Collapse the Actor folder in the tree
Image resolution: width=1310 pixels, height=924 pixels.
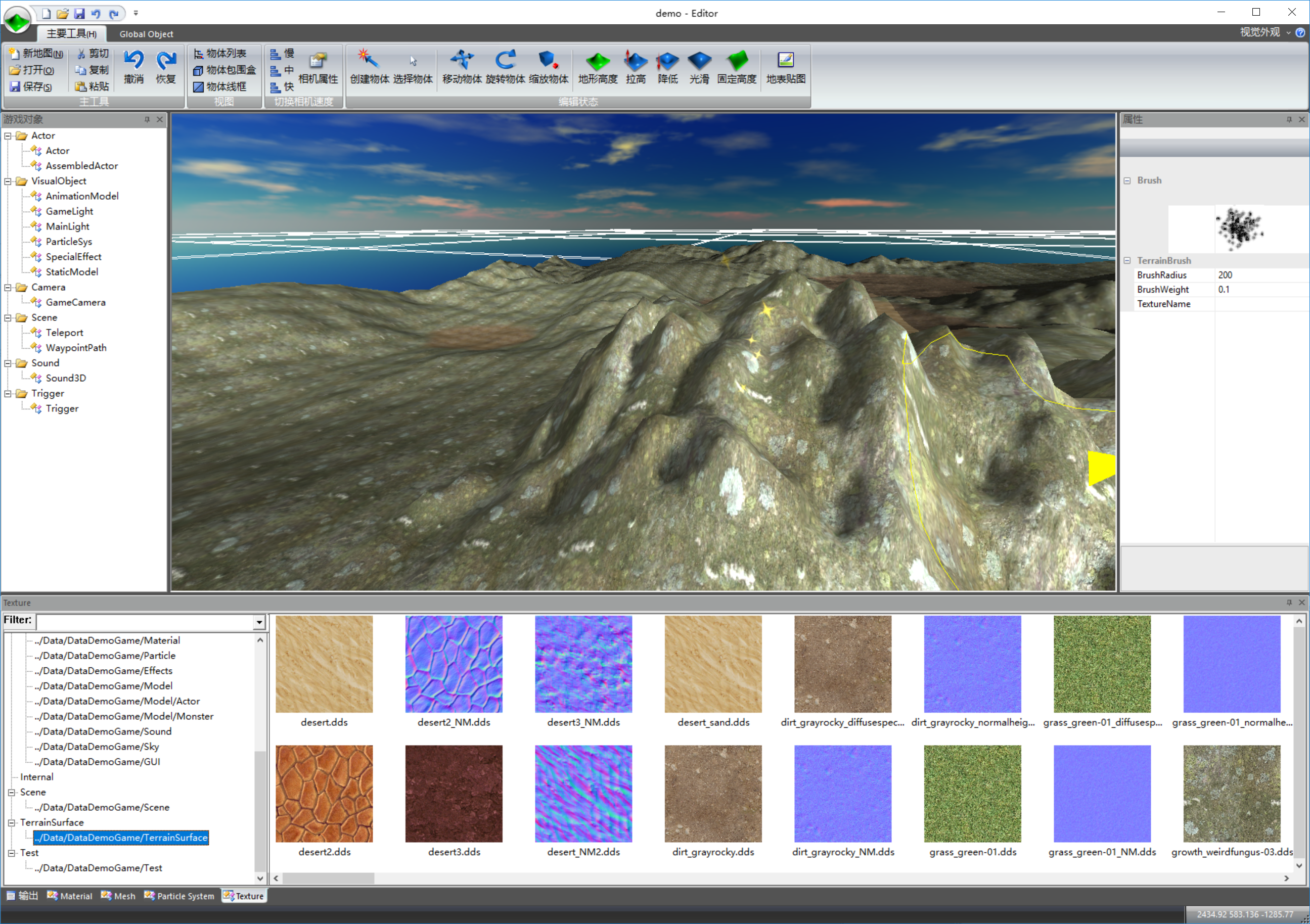(x=8, y=136)
